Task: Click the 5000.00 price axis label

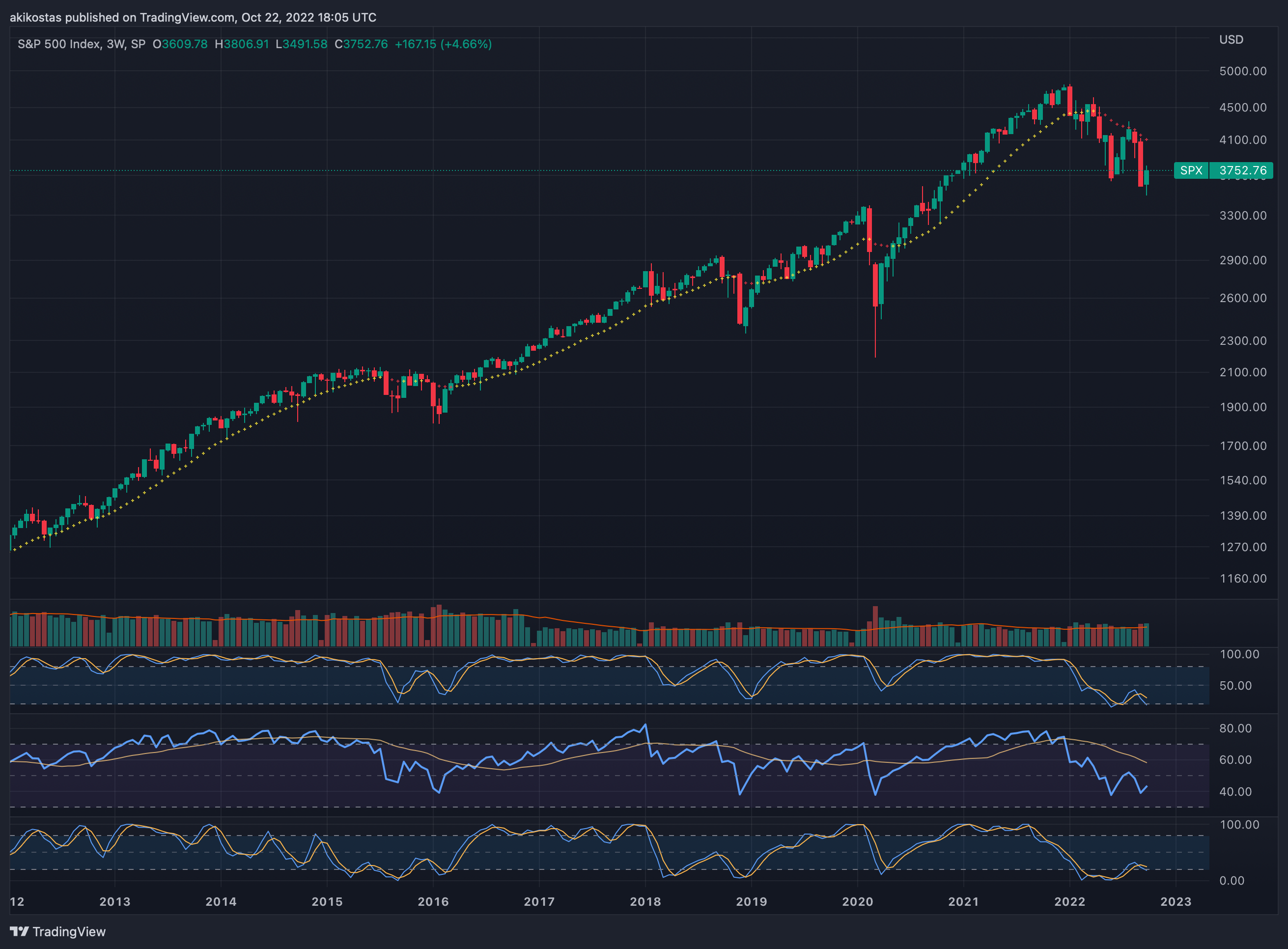Action: pos(1243,71)
